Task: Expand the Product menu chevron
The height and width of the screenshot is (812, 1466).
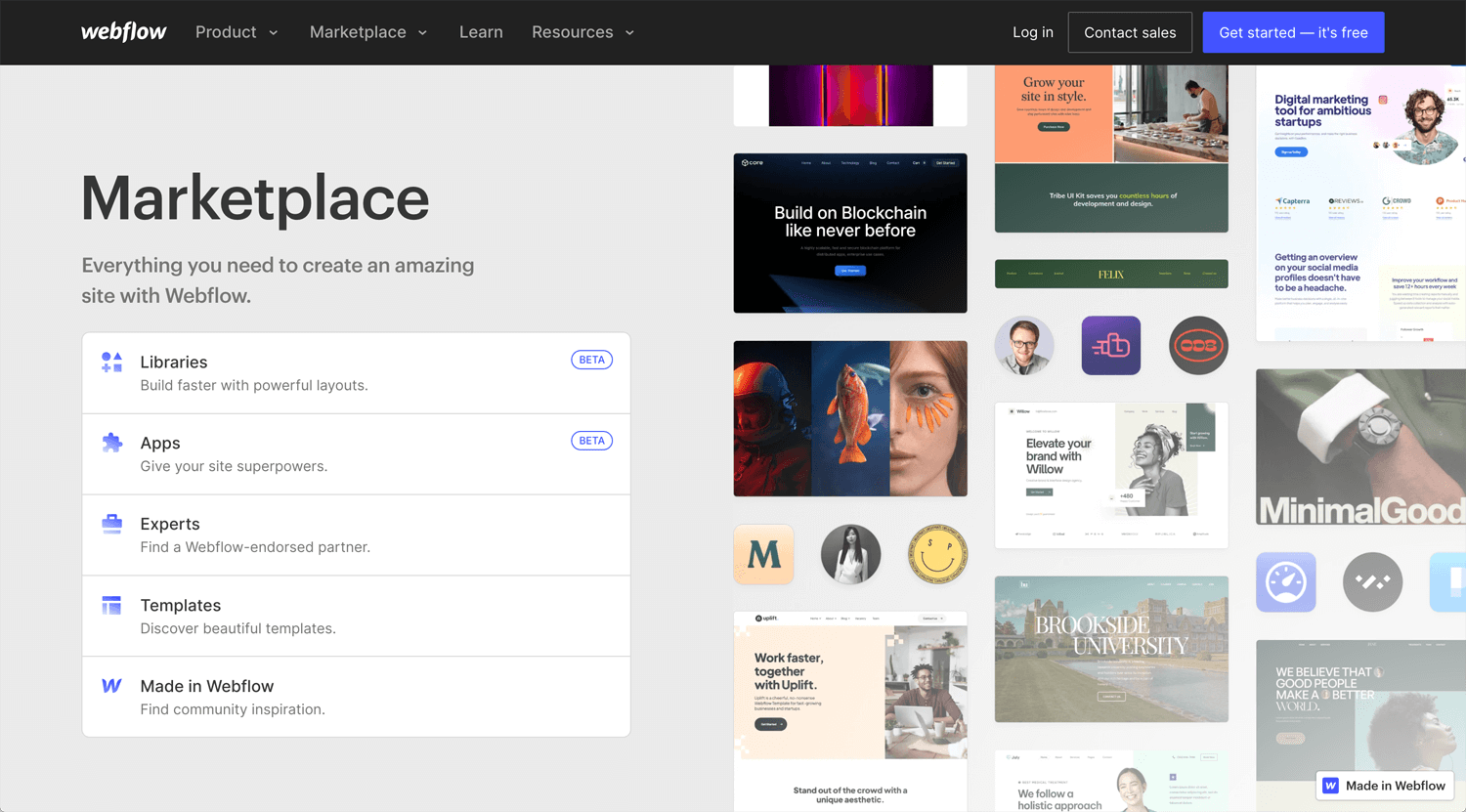Action: click(x=274, y=33)
